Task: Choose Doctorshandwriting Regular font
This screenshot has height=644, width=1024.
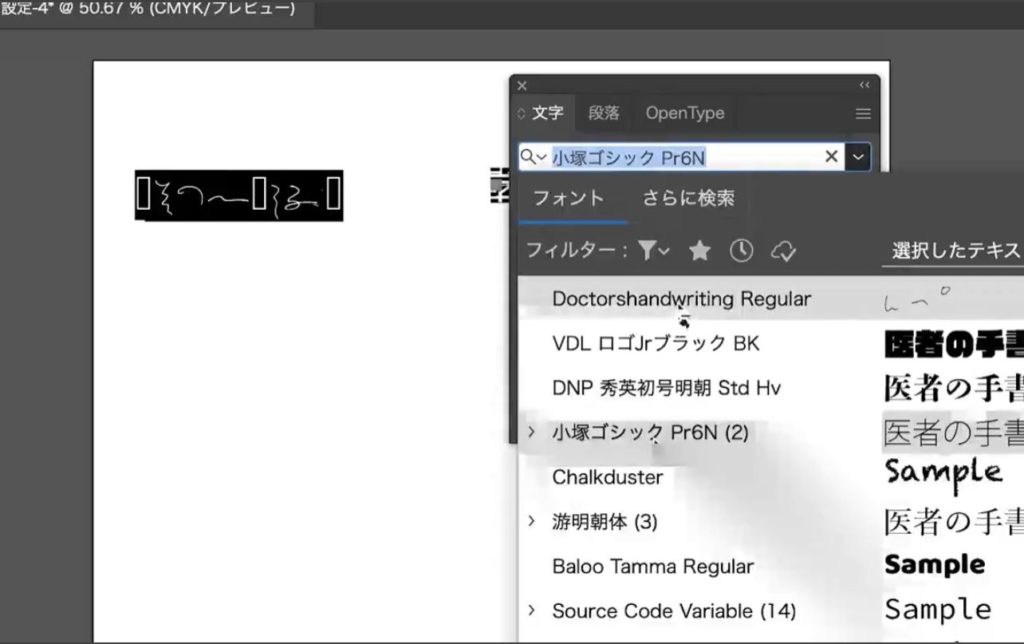Action: pyautogui.click(x=681, y=299)
